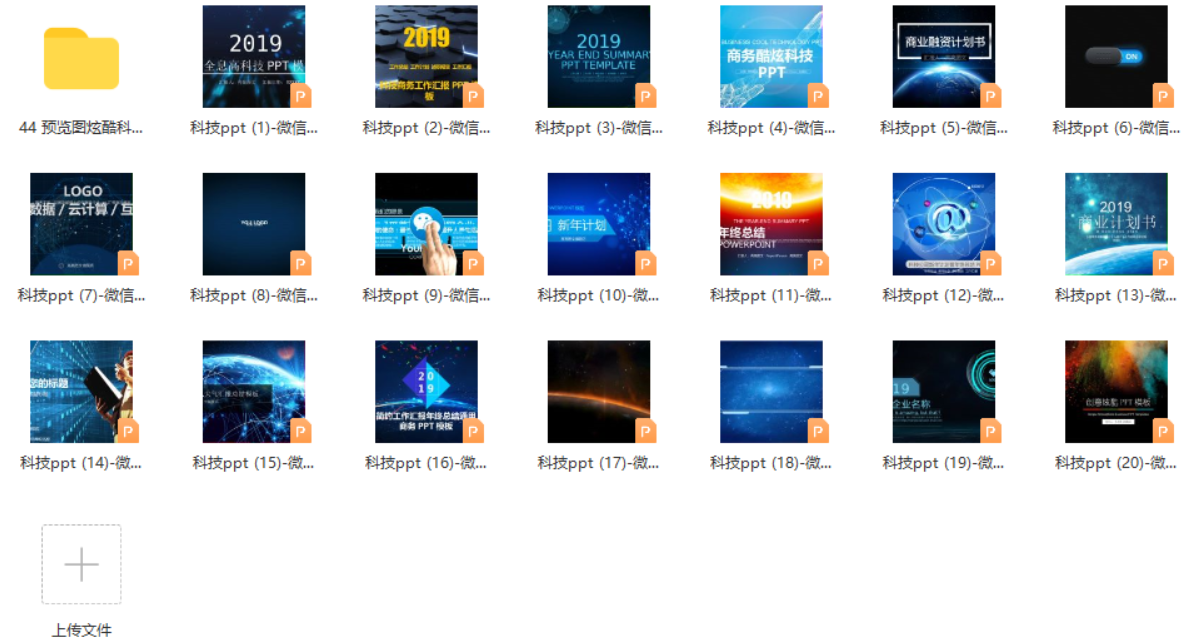
Task: Select the 商务酷炫科技 PPT thumbnail
Action: point(770,56)
